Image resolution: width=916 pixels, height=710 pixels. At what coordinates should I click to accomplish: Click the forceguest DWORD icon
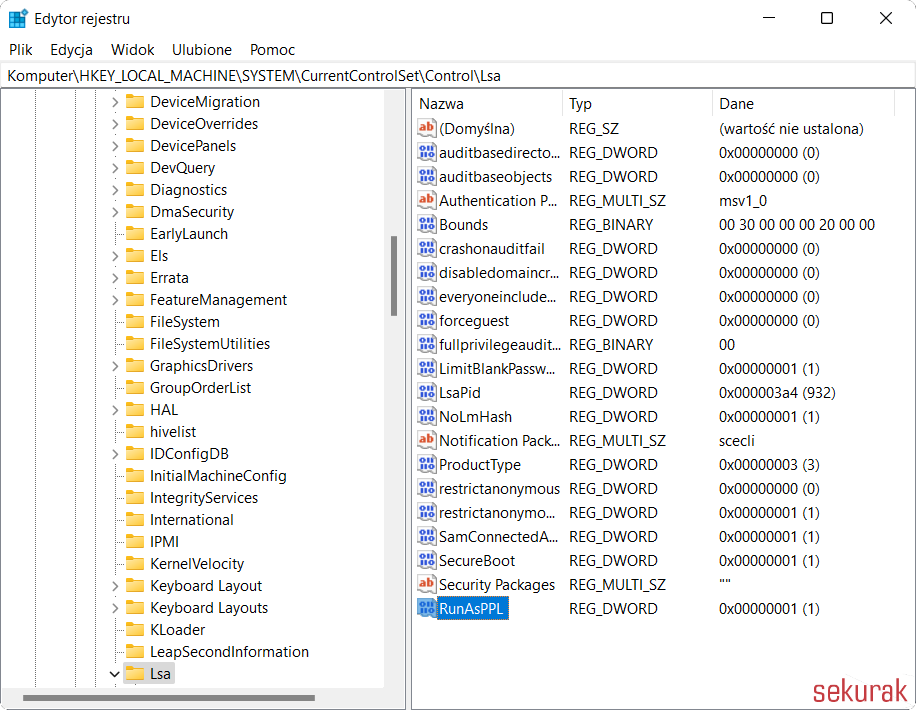[426, 320]
